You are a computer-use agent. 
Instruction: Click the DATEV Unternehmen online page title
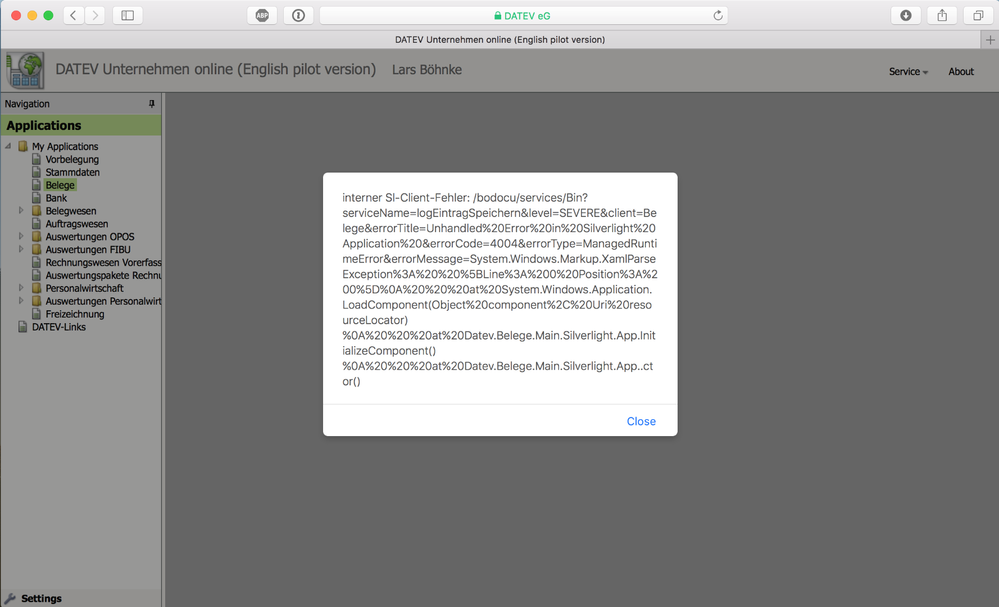[215, 69]
